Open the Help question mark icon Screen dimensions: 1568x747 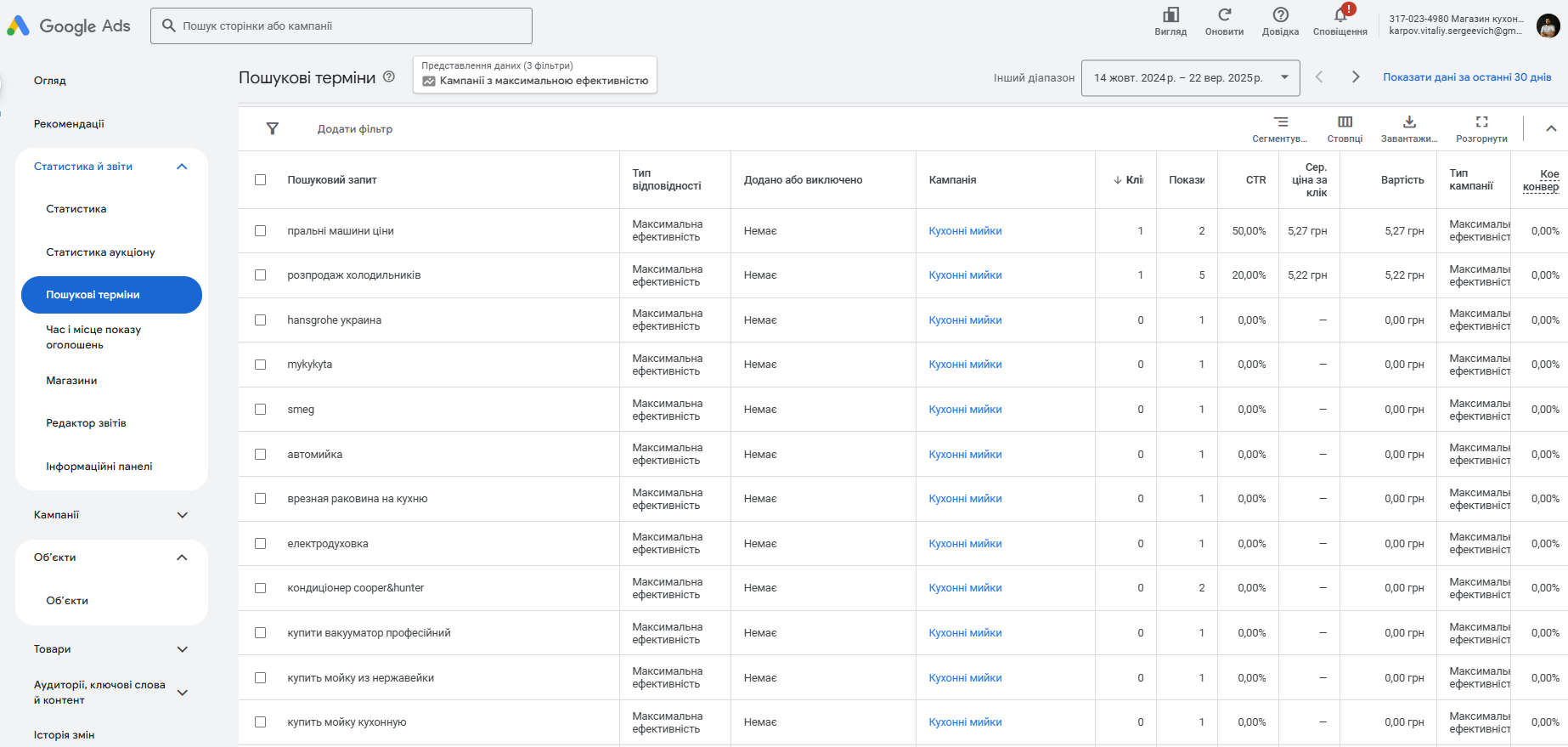(x=1280, y=15)
